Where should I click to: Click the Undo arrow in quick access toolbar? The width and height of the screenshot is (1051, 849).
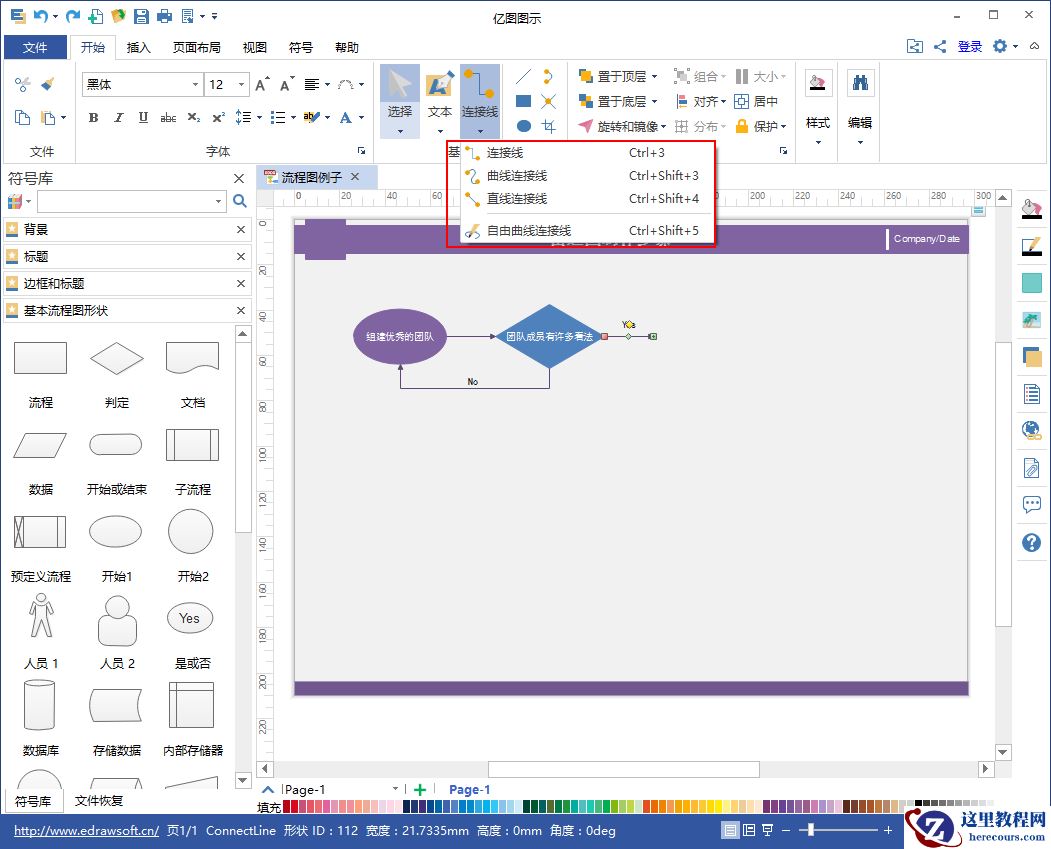pos(41,15)
